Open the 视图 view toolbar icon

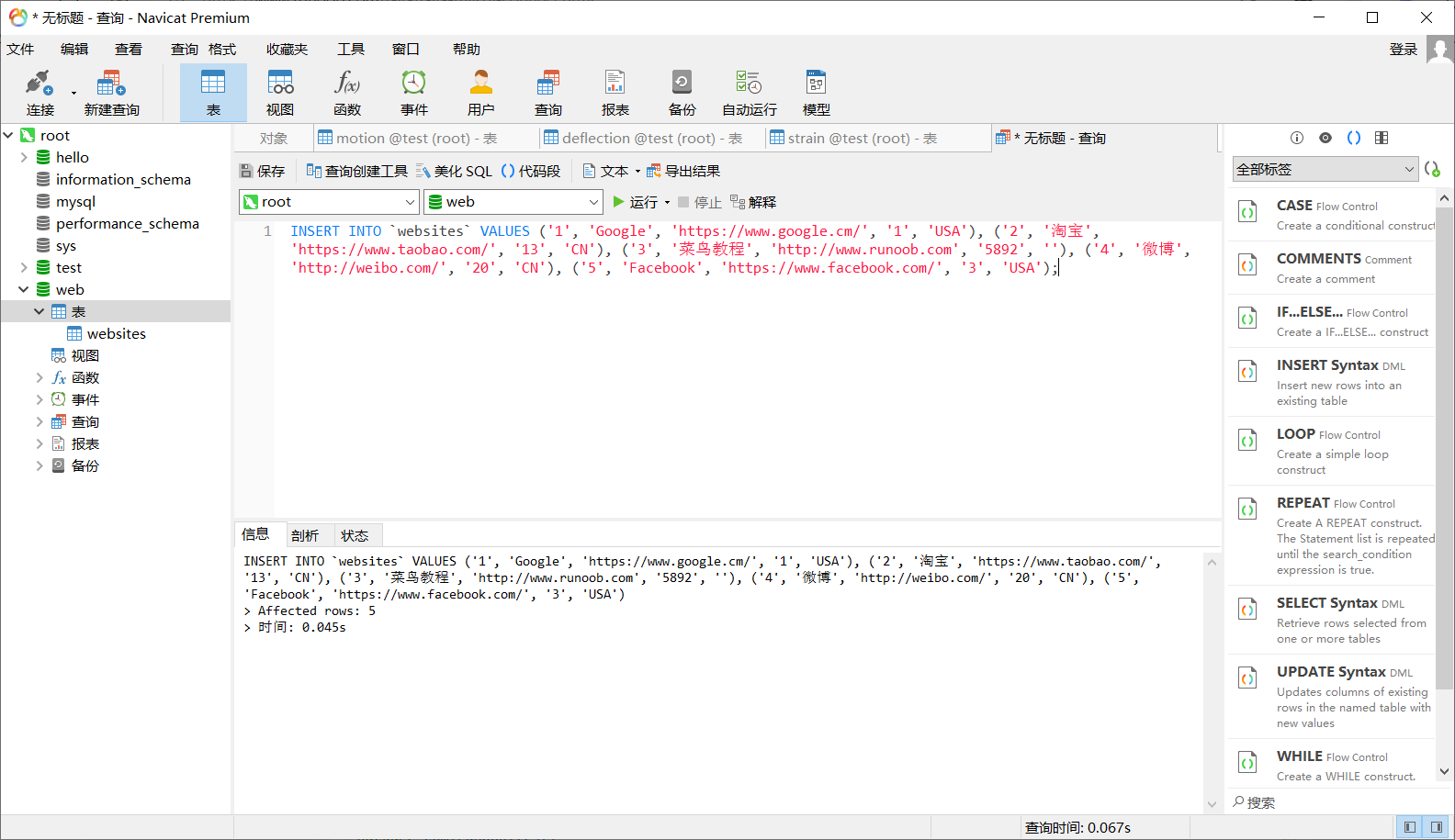click(280, 93)
